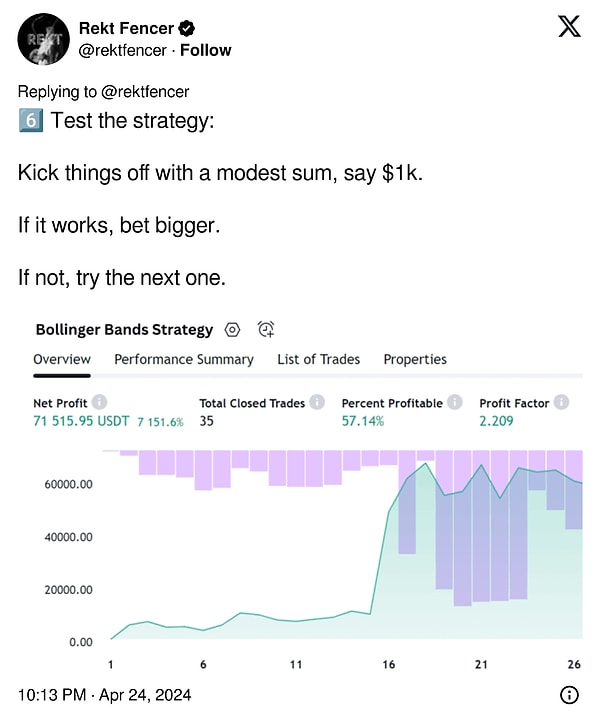The width and height of the screenshot is (600, 725).
Task: Click the Replying to @rektfencer mention
Action: pos(145,92)
